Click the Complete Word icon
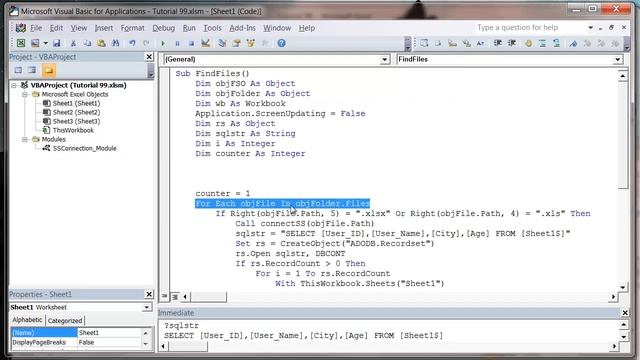This screenshot has height=360, width=640. (480, 43)
